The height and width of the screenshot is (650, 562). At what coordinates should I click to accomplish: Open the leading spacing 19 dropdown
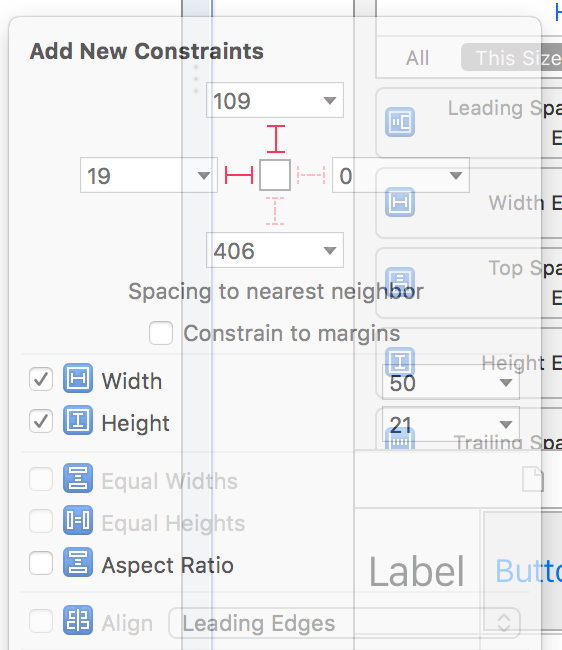click(x=203, y=175)
